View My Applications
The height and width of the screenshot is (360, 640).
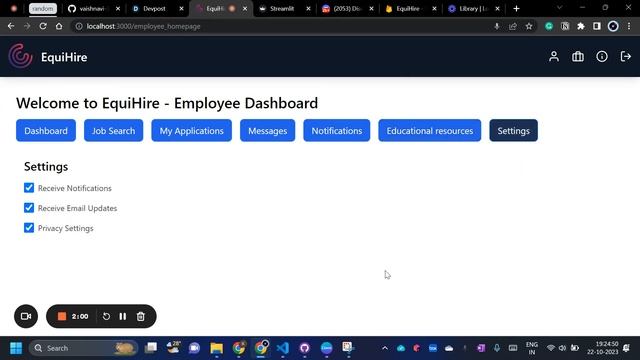tap(191, 131)
